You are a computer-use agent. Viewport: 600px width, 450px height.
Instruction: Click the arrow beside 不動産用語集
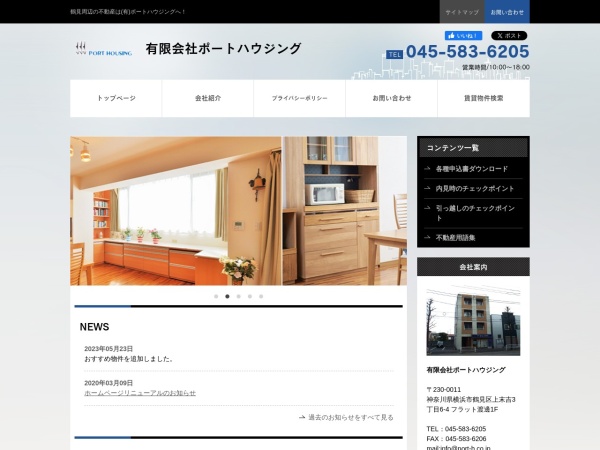tap(427, 237)
